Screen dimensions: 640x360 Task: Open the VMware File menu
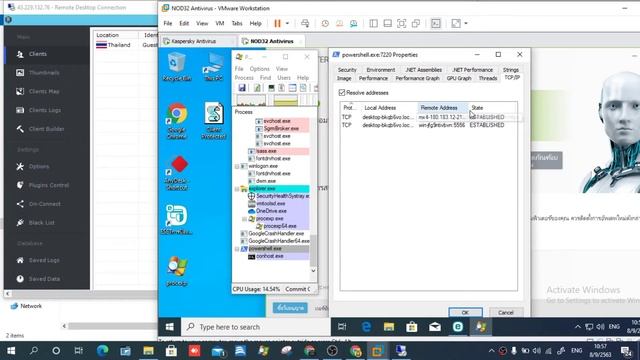[168, 24]
